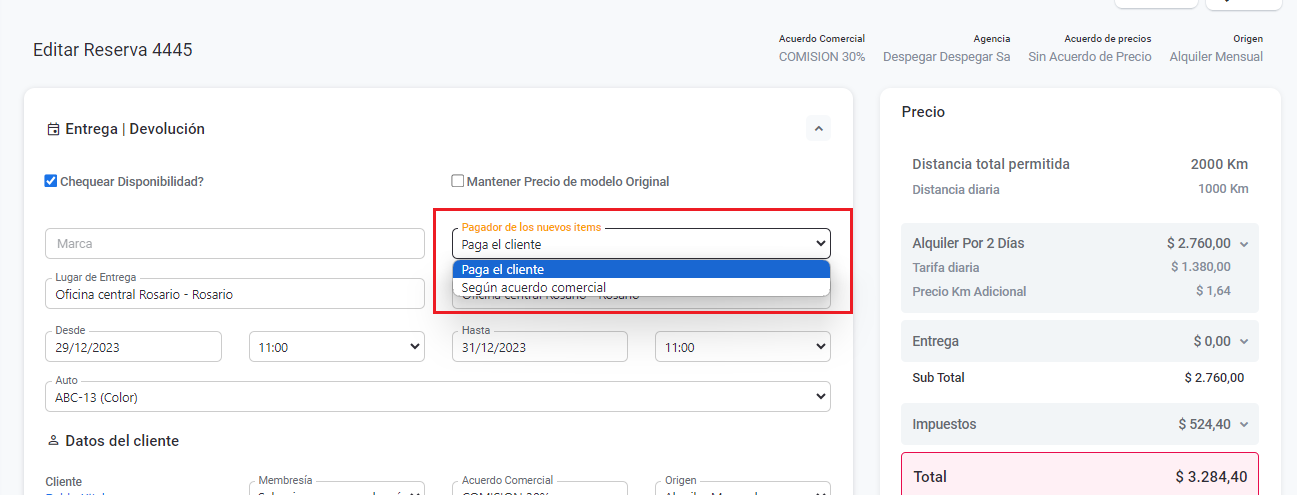Viewport: 1297px width, 495px height.
Task: Open the Auto vehicle dropdown
Action: [437, 397]
